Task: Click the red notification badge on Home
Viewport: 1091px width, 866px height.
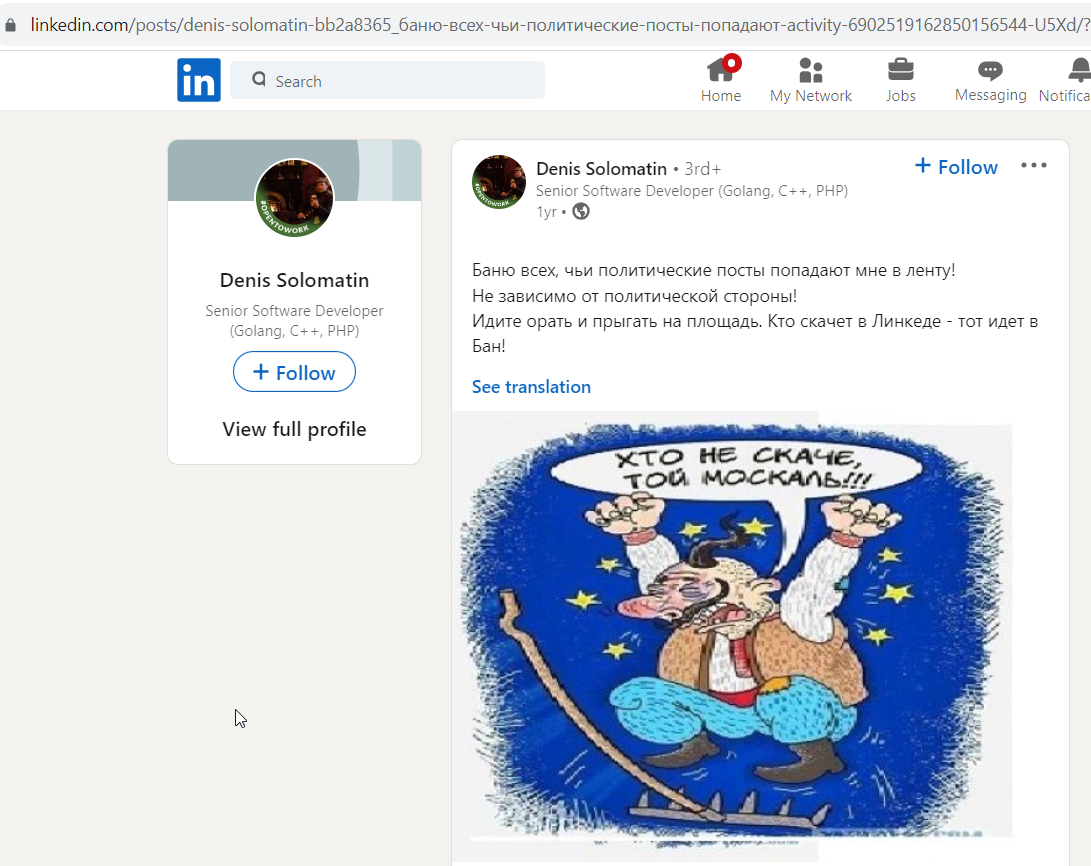Action: pyautogui.click(x=731, y=63)
